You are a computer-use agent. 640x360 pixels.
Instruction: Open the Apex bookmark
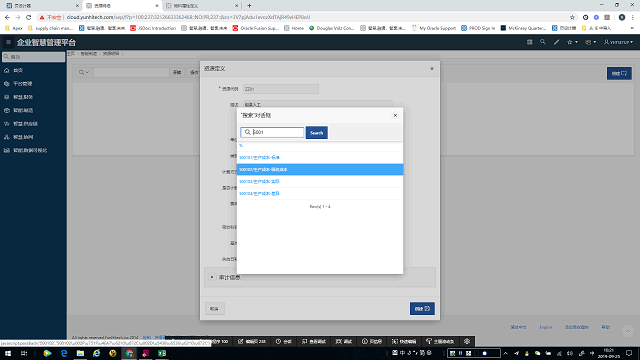click(13, 28)
